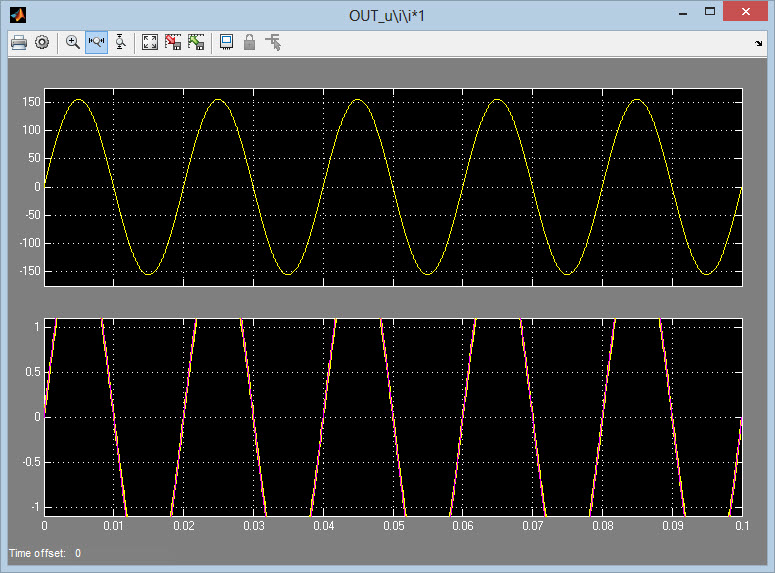The width and height of the screenshot is (775, 573).
Task: Click the -150 label on the top axes
Action: (x=30, y=271)
